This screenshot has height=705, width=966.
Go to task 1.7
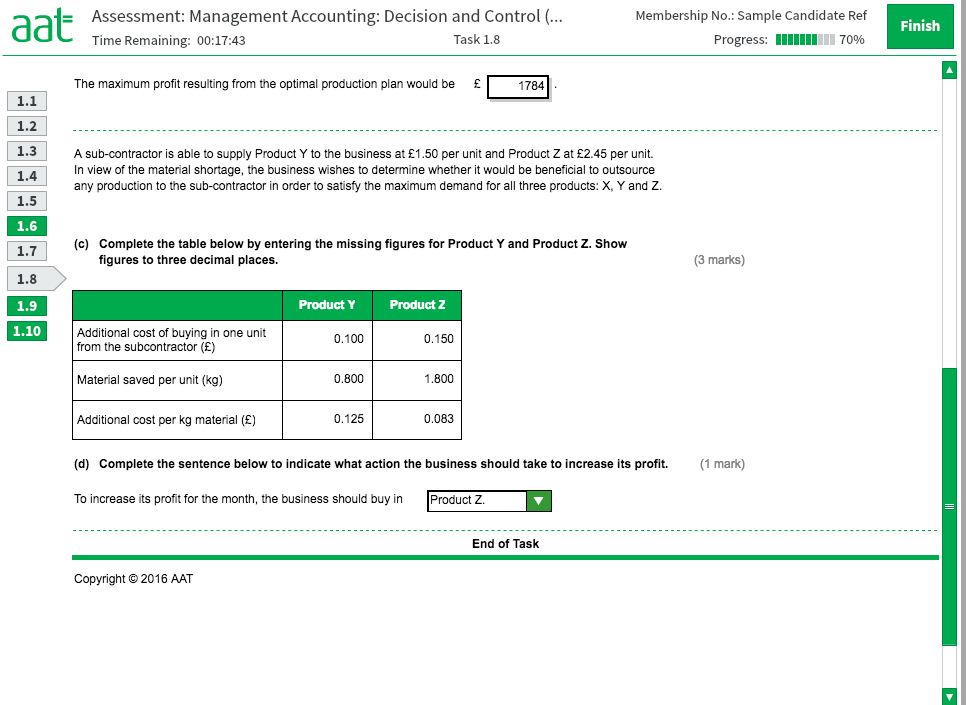[x=27, y=251]
